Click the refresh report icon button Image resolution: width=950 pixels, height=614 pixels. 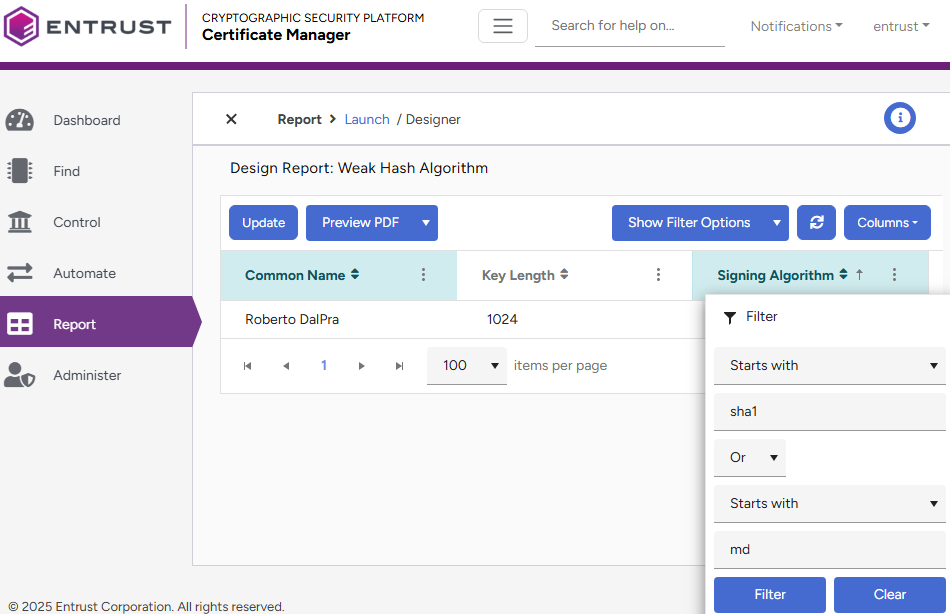[816, 223]
